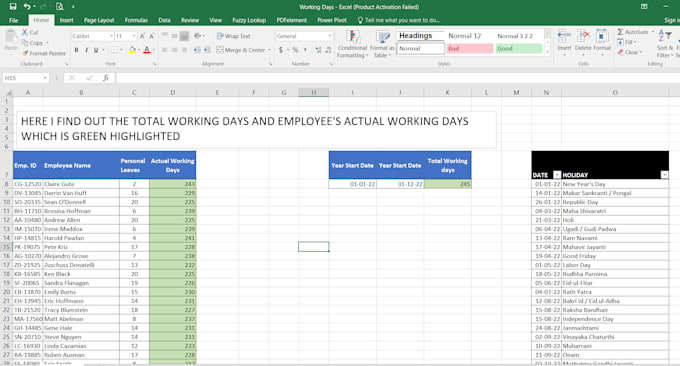Screen dimensions: 680x366
Task: Click the Fill Color yellow bucket swatch
Action: tap(132, 50)
